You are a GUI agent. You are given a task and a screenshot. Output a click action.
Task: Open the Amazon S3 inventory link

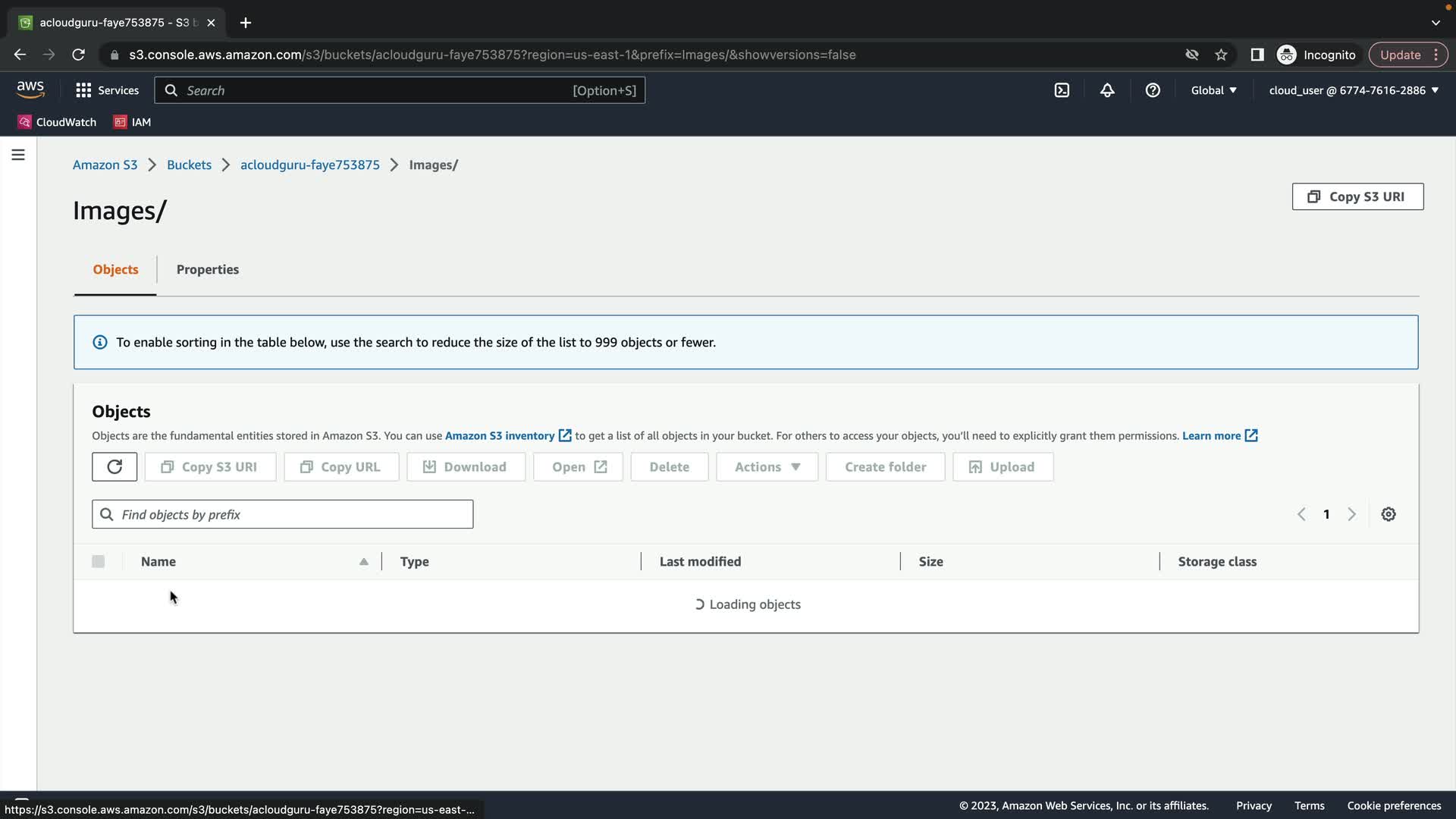(x=500, y=436)
